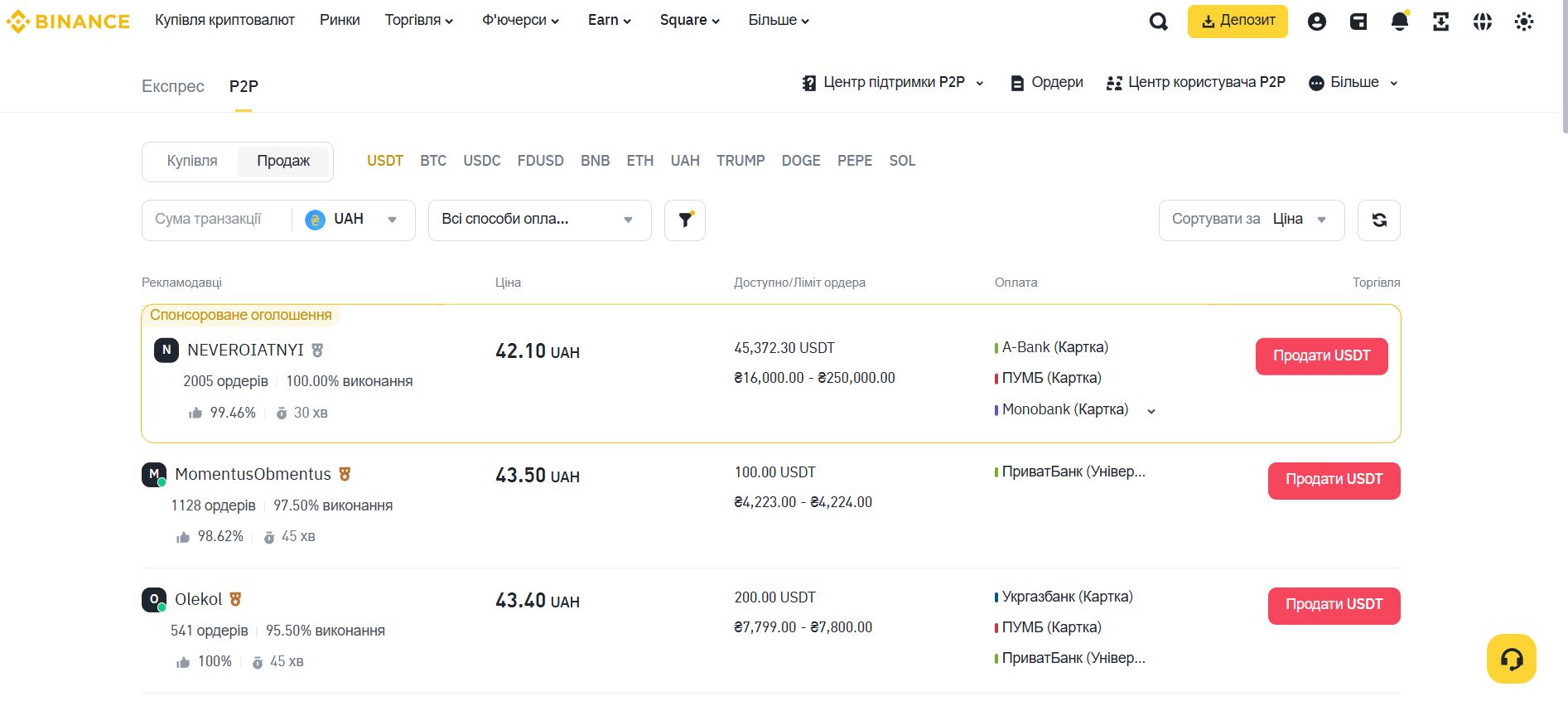Open the support headset chat button
The width and height of the screenshot is (1568, 706).
(x=1512, y=659)
